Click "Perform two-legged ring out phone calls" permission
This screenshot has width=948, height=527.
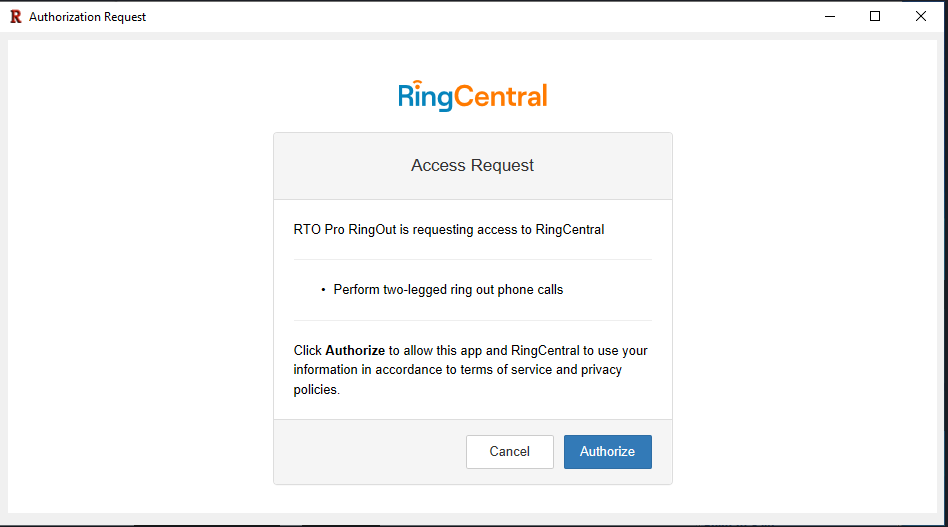pos(448,290)
